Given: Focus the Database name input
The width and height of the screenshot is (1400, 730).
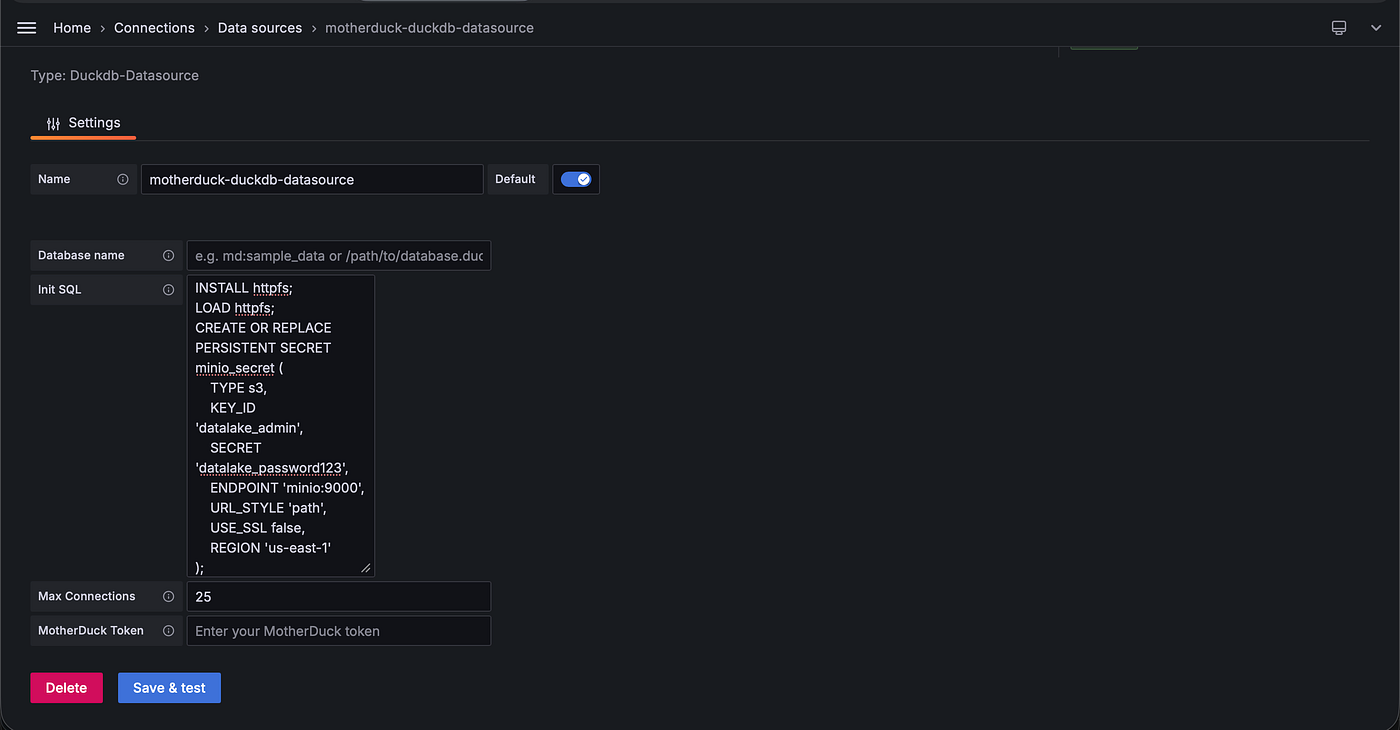Looking at the screenshot, I should (339, 255).
